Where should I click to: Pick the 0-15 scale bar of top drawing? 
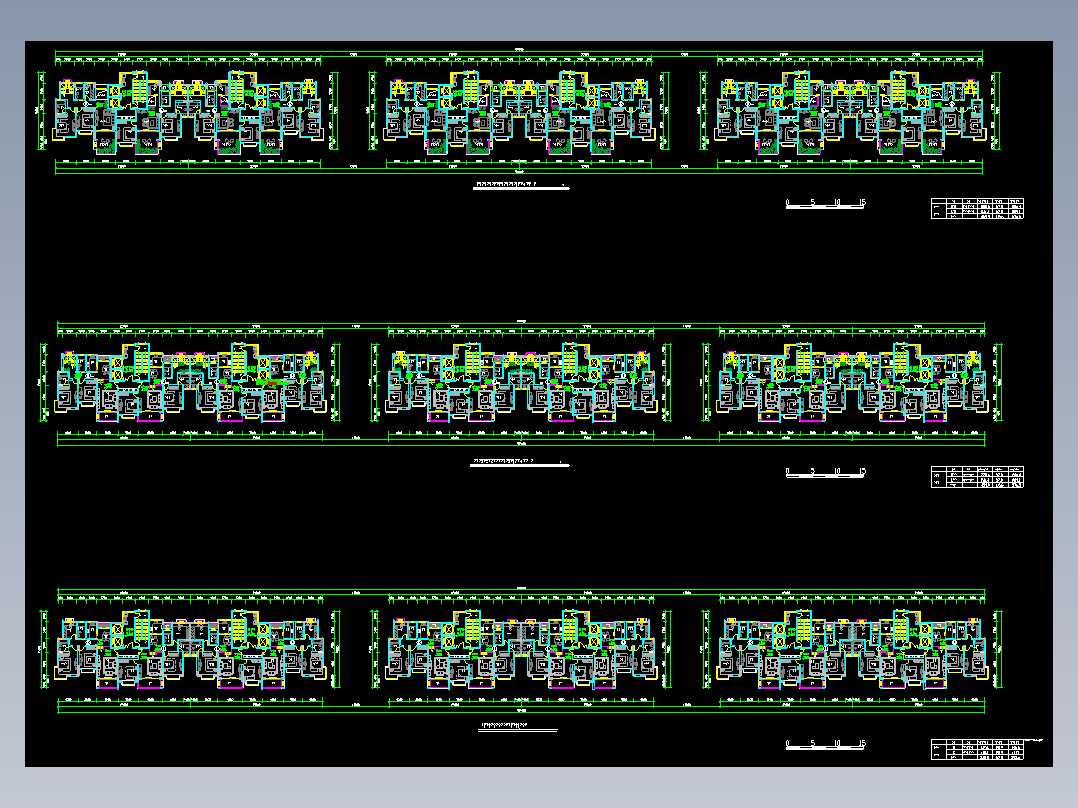coord(826,204)
